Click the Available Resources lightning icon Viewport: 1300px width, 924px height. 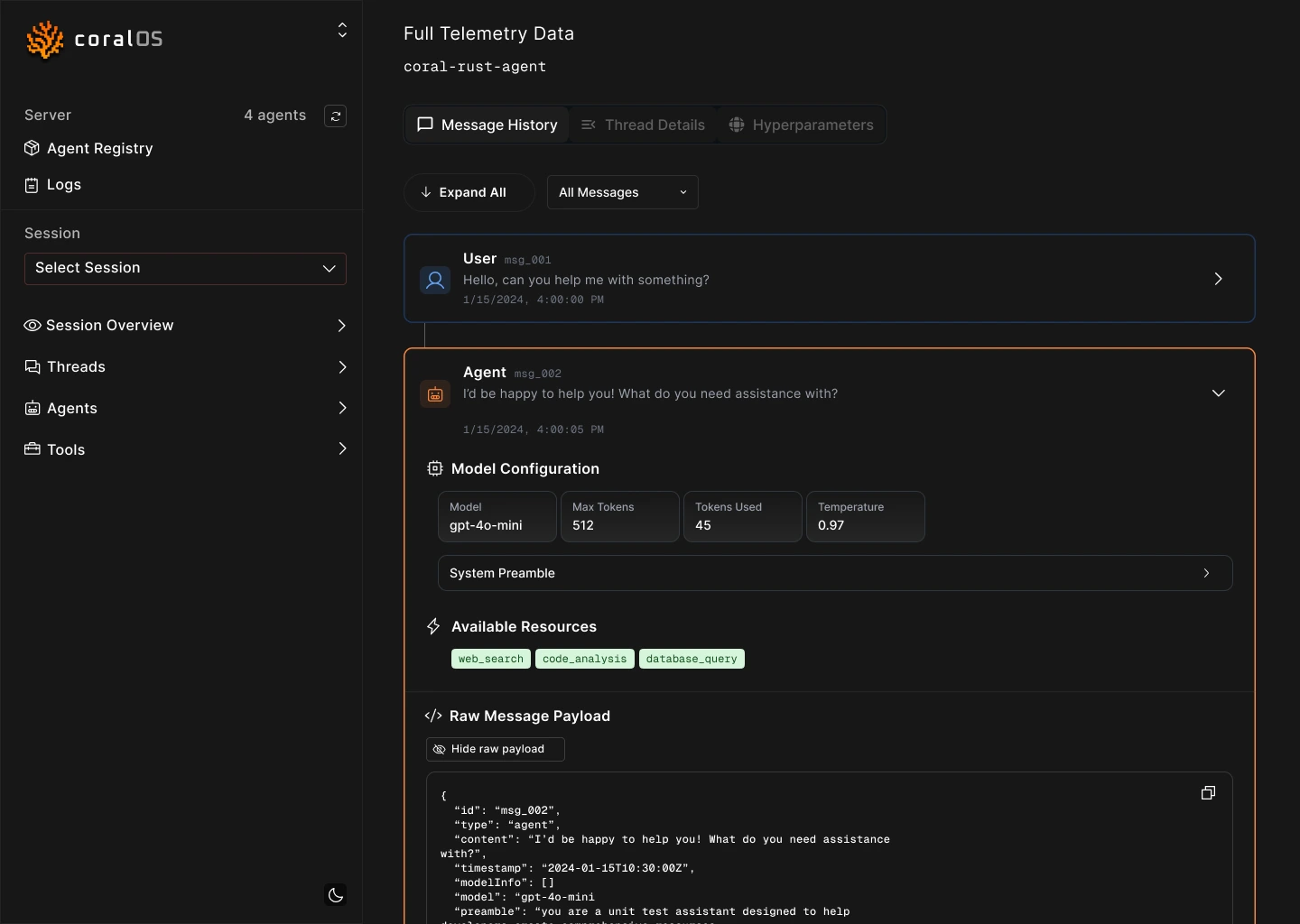pos(433,626)
